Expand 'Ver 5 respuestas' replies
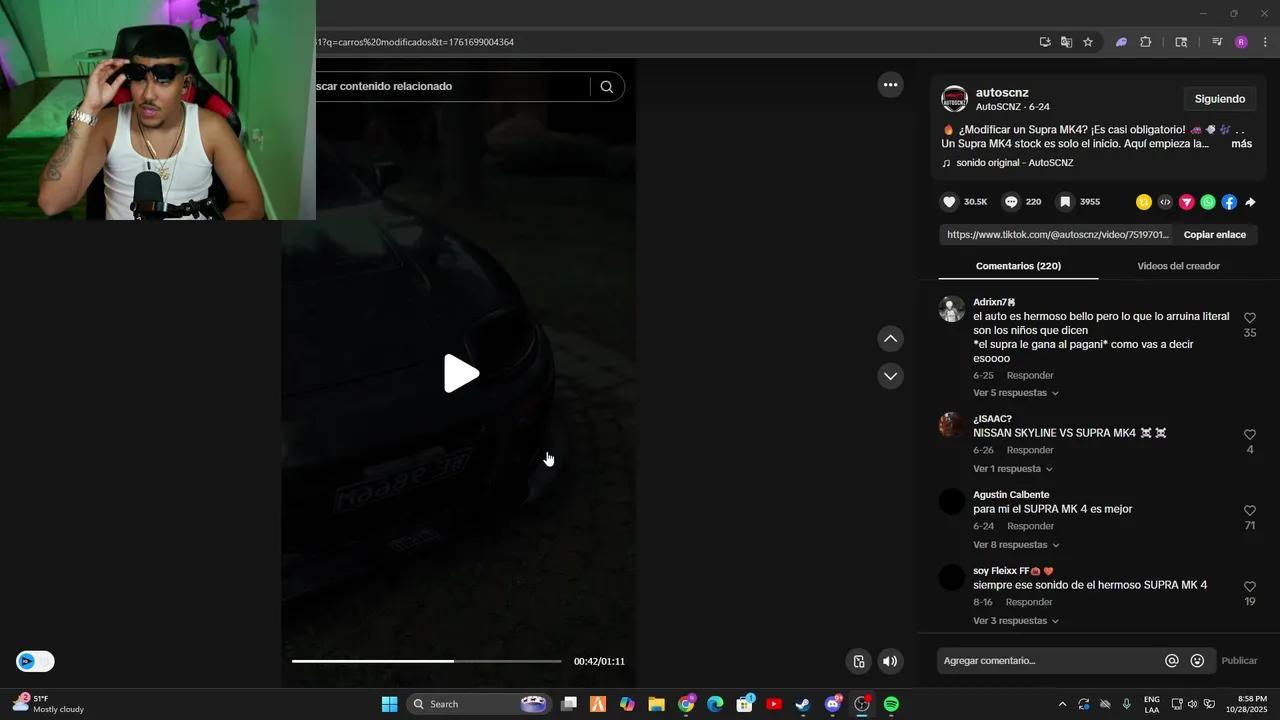The width and height of the screenshot is (1280, 720). tap(1016, 393)
